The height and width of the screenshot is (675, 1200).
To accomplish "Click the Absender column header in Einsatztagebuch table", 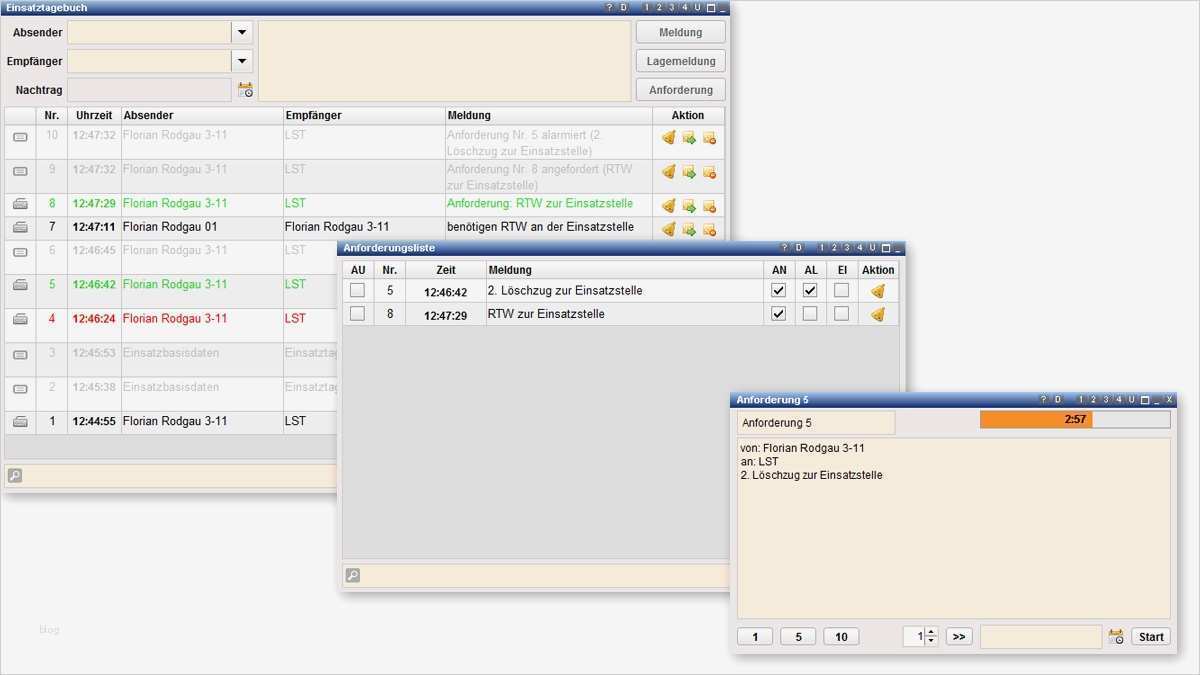I will [201, 115].
